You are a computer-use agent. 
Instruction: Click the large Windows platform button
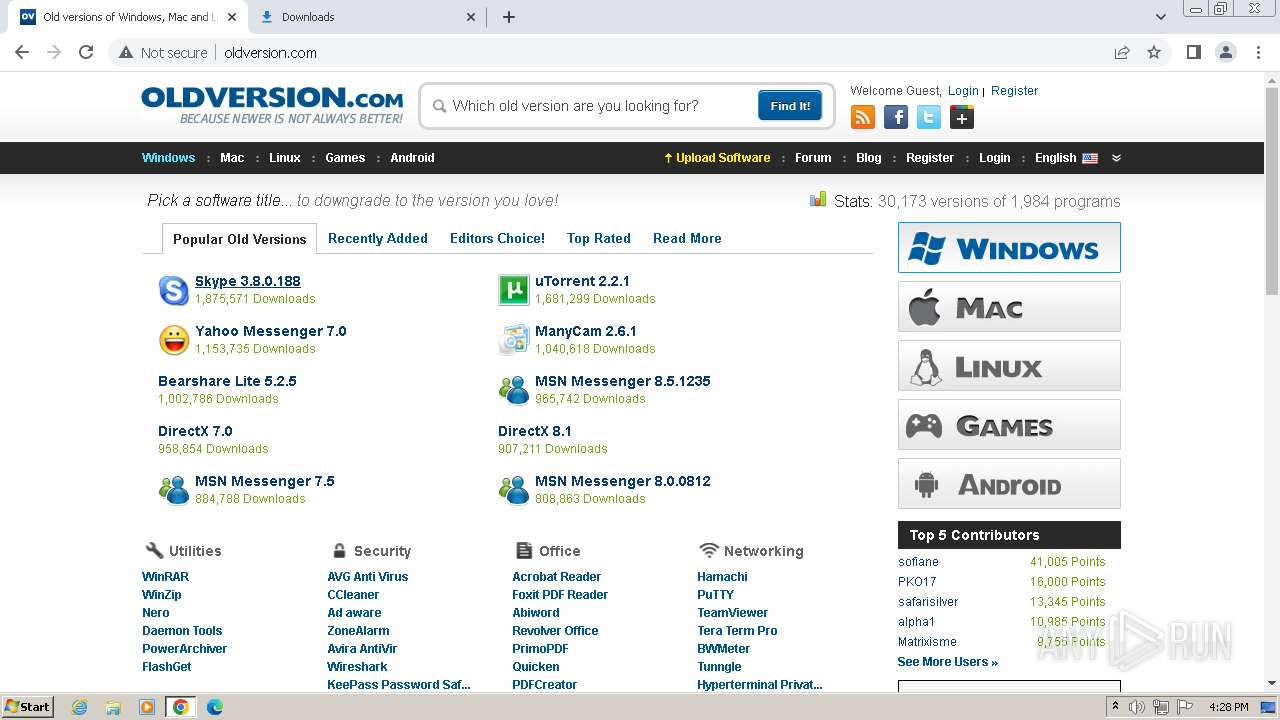click(x=1009, y=247)
